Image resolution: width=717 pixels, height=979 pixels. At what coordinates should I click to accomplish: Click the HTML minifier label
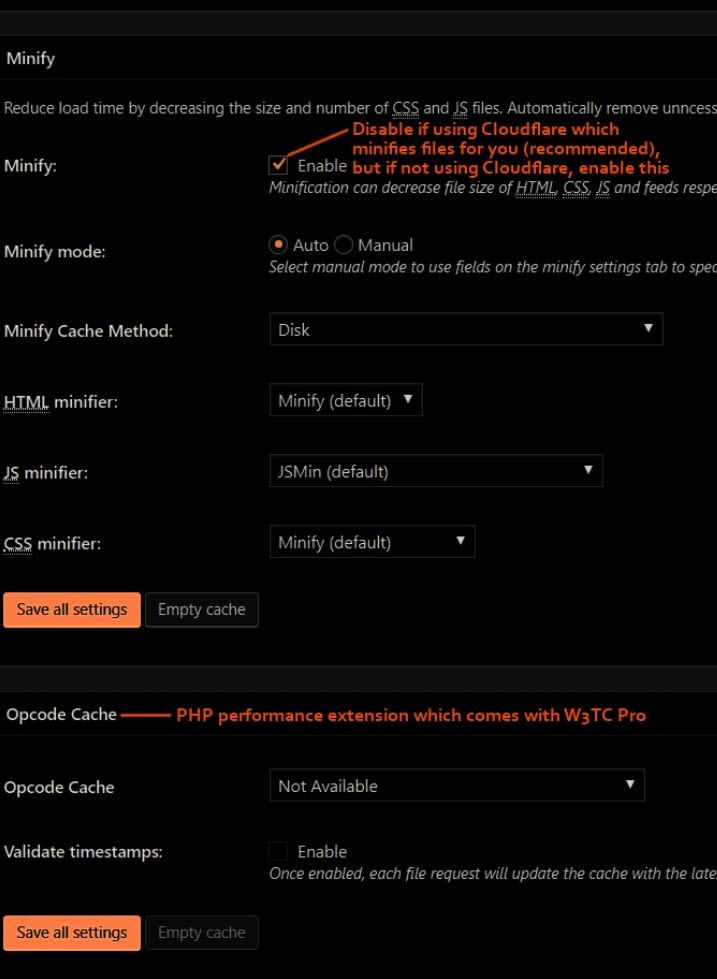point(61,401)
